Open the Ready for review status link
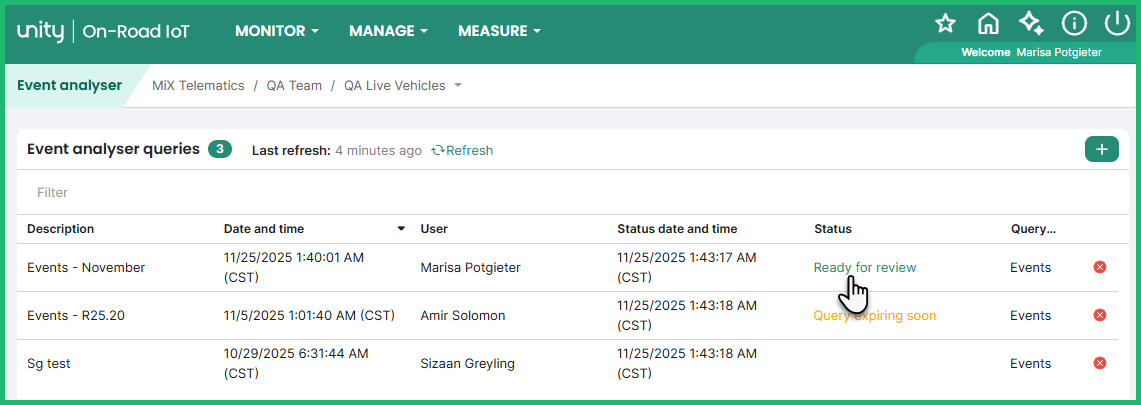The height and width of the screenshot is (405, 1141). click(864, 267)
